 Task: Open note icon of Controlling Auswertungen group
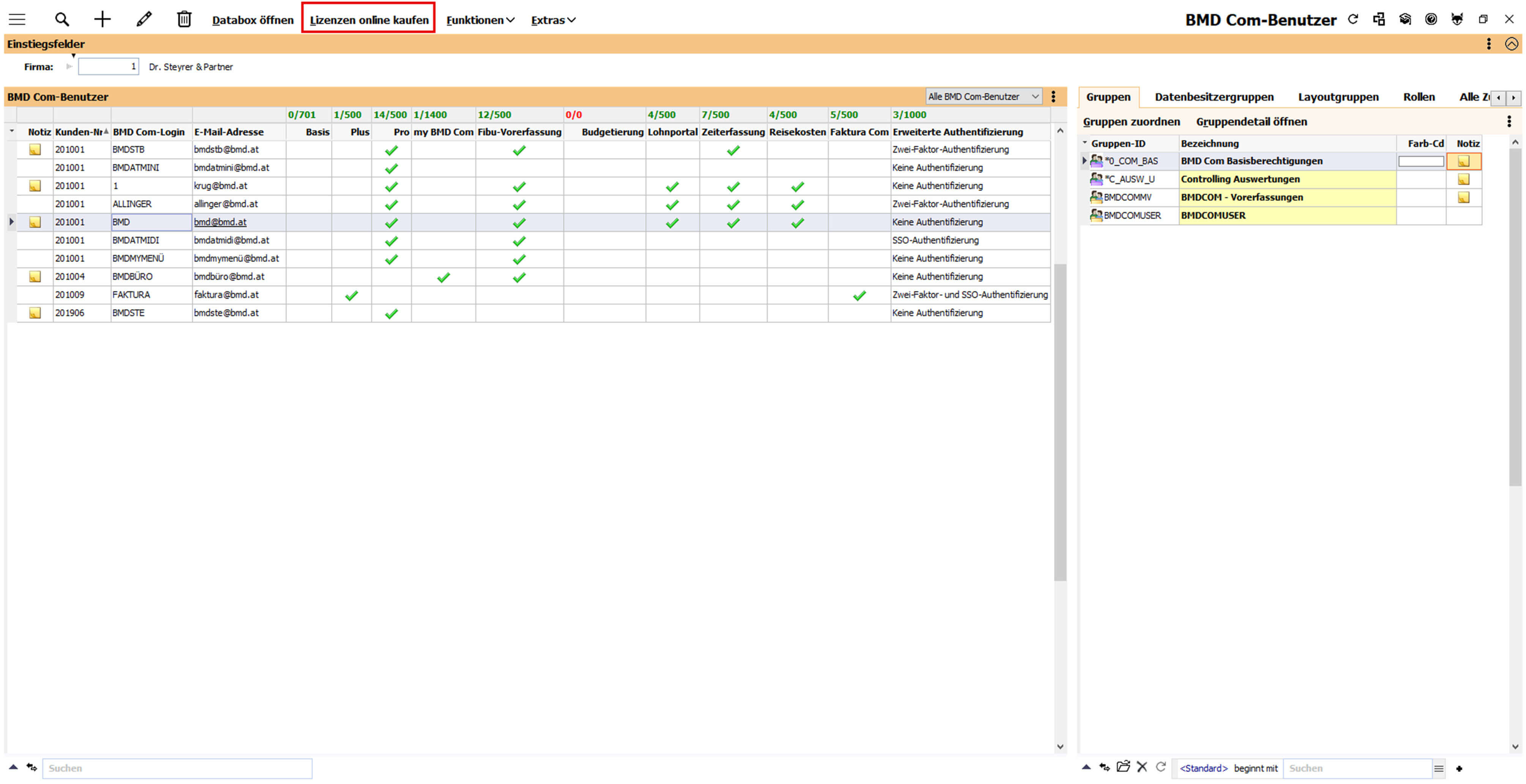pyautogui.click(x=1463, y=180)
